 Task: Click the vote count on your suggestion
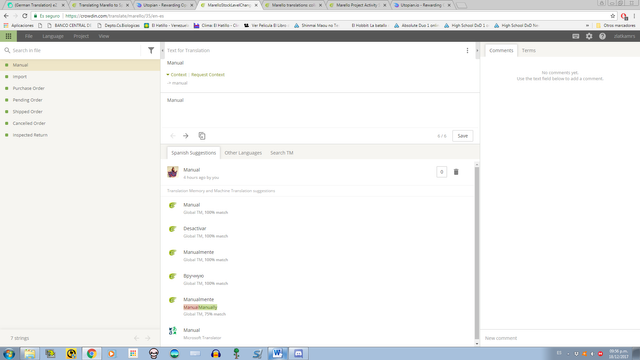pos(441,172)
